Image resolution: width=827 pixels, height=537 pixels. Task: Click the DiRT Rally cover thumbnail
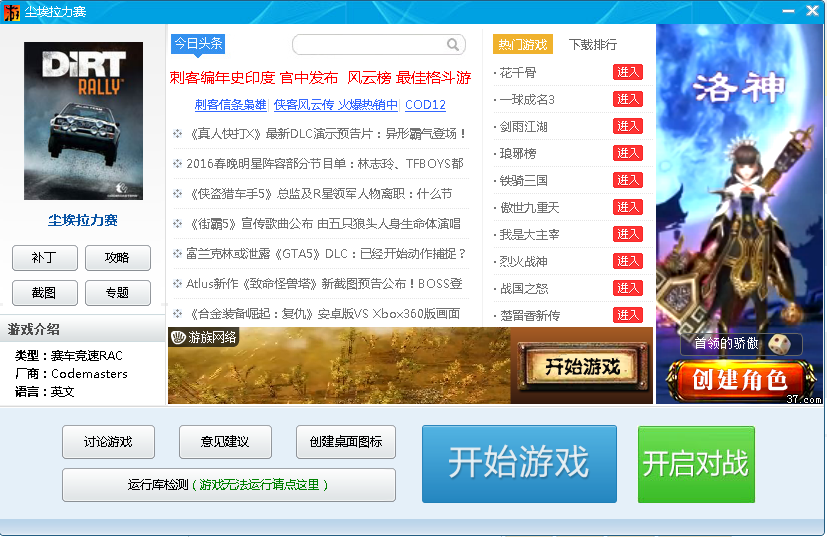point(83,120)
